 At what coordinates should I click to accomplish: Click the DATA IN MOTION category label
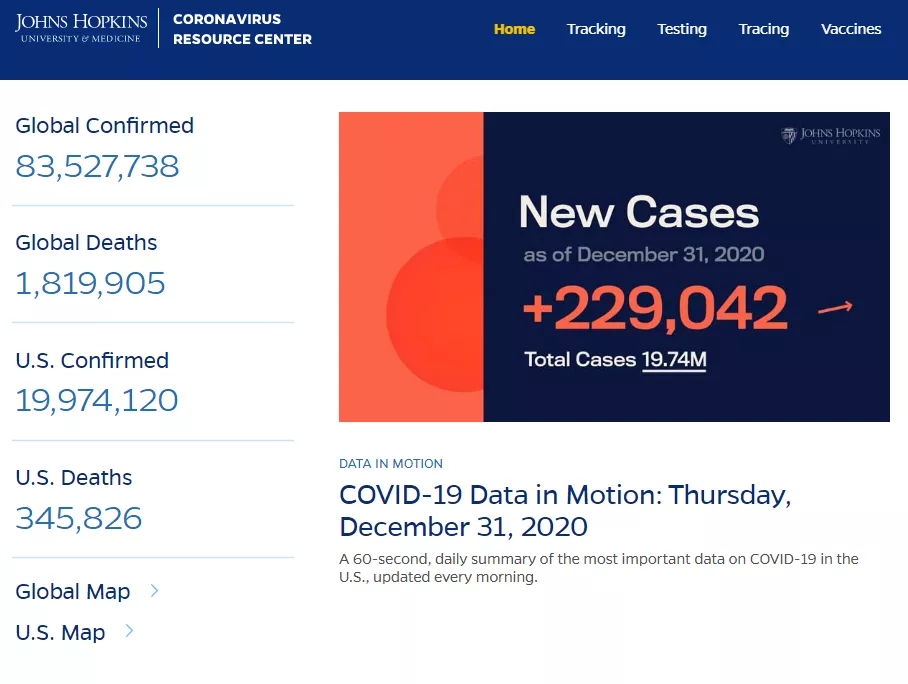[x=391, y=464]
